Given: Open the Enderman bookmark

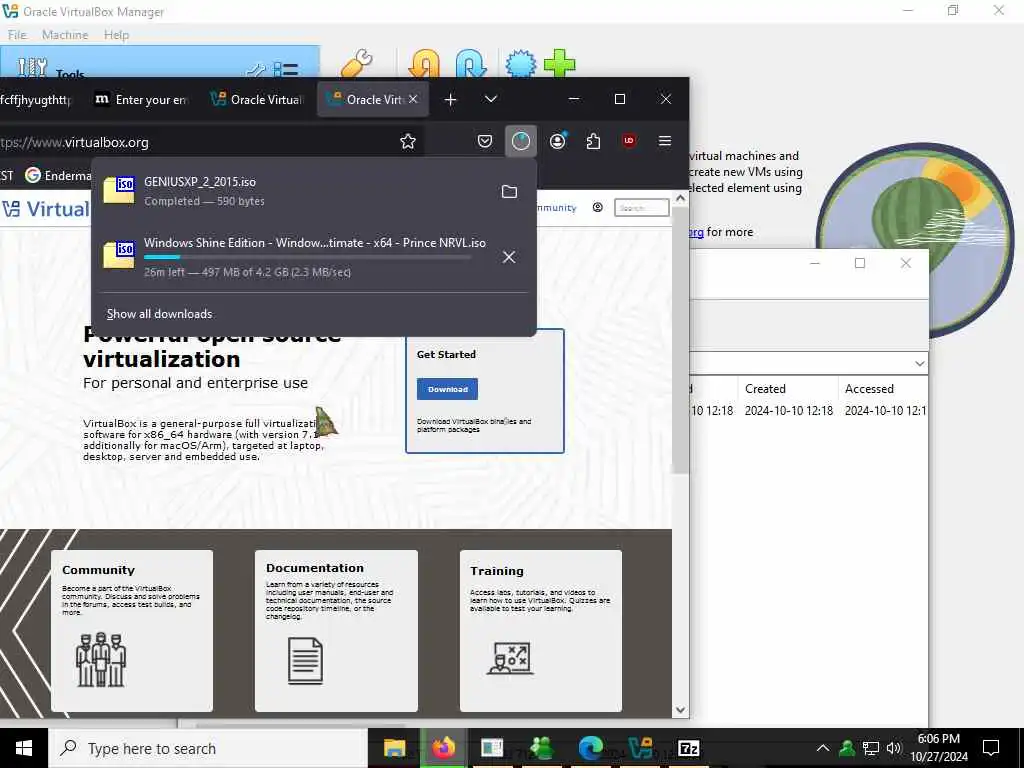Looking at the screenshot, I should point(59,176).
